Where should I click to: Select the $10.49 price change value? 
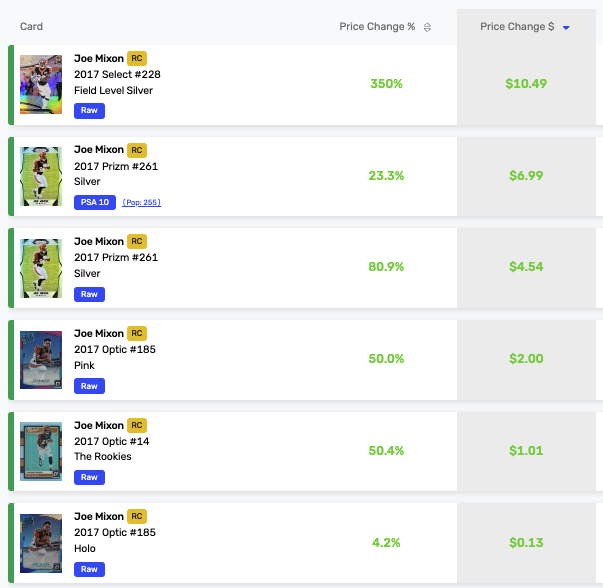pos(526,83)
